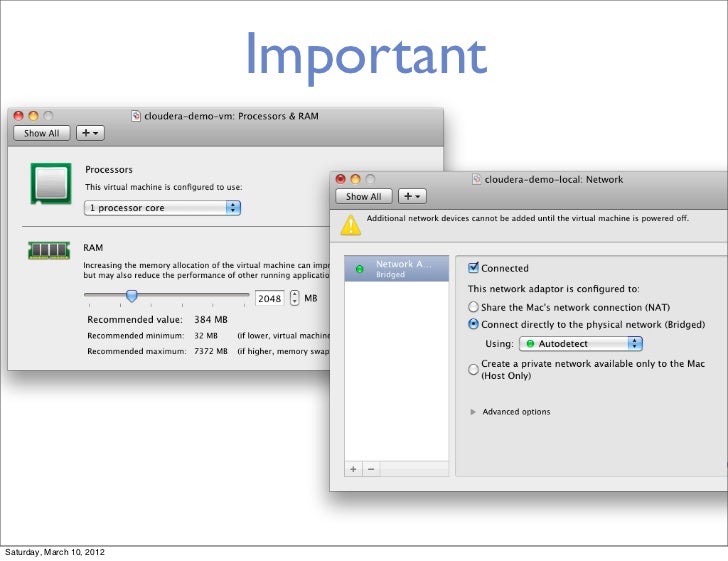
Task: Click the 'RAM' heading text
Action: [93, 248]
